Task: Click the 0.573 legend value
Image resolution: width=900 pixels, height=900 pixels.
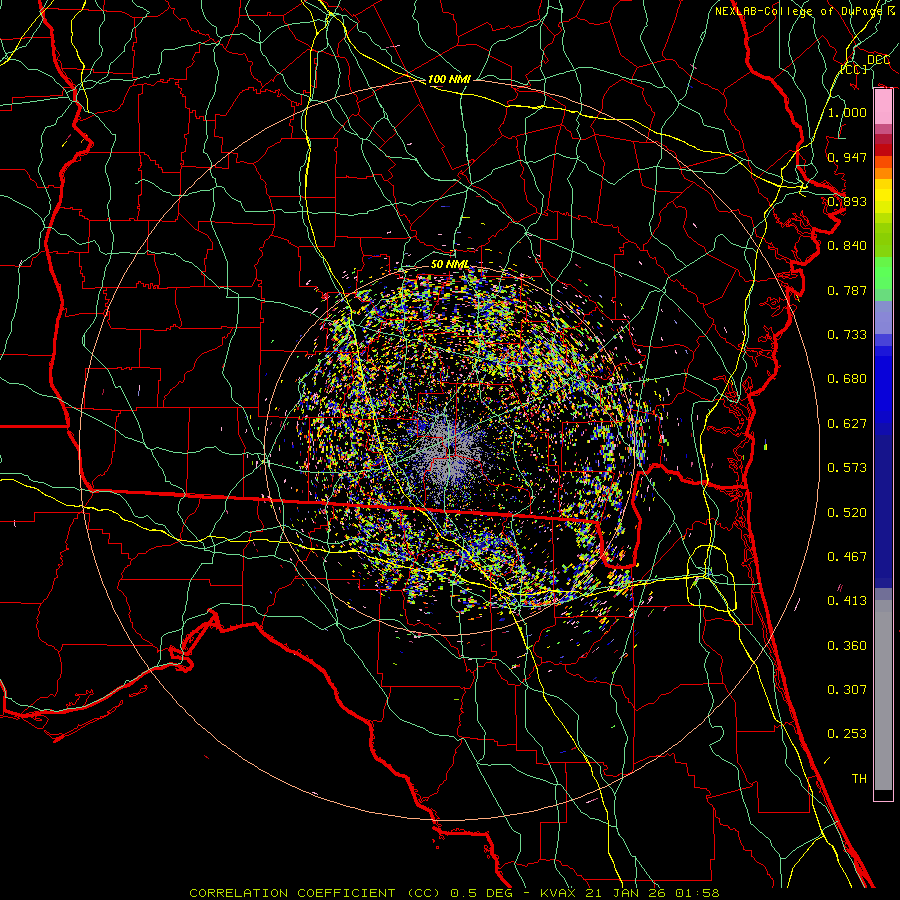Action: pos(847,468)
